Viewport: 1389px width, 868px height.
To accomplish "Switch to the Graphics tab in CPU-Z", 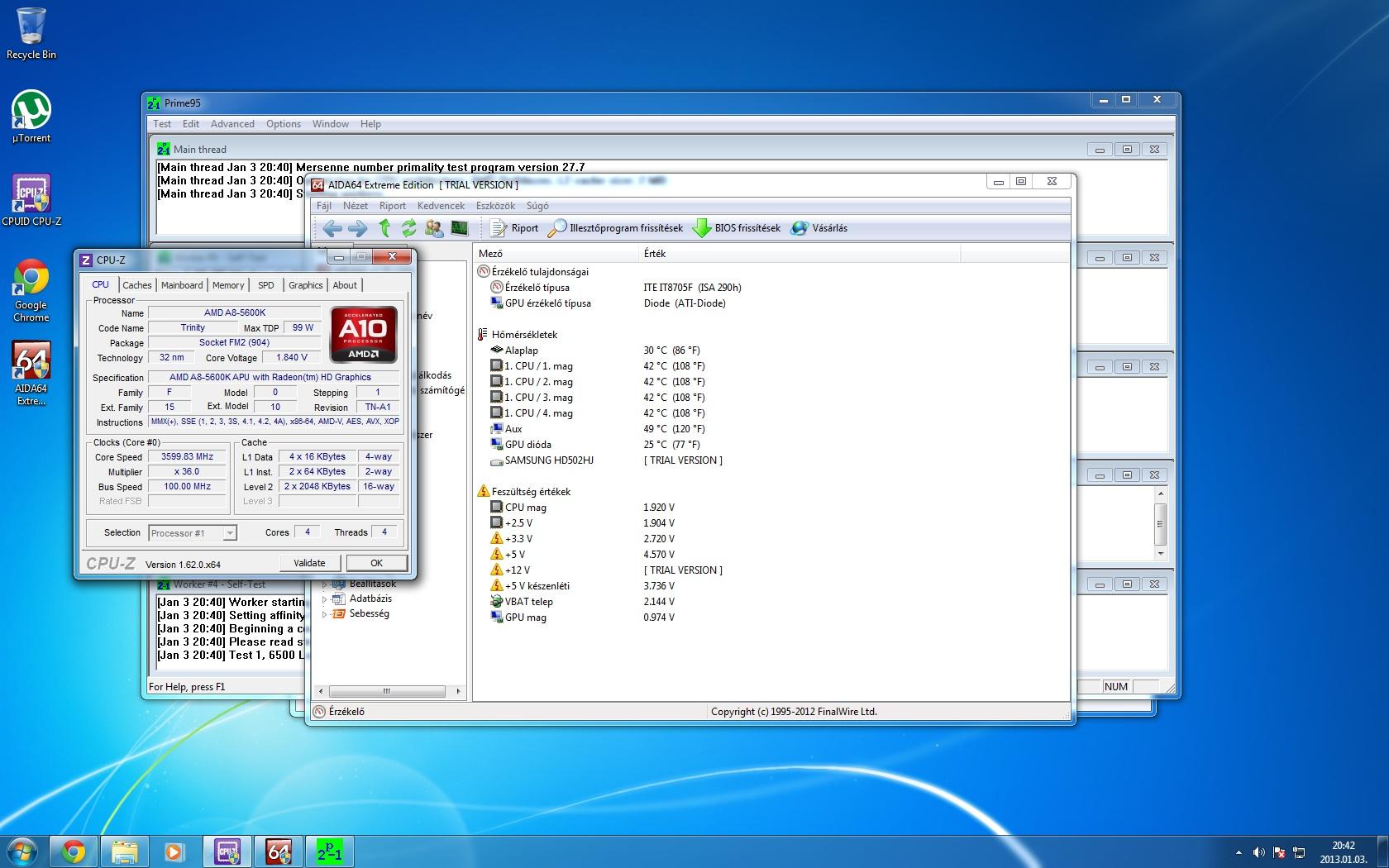I will (305, 285).
